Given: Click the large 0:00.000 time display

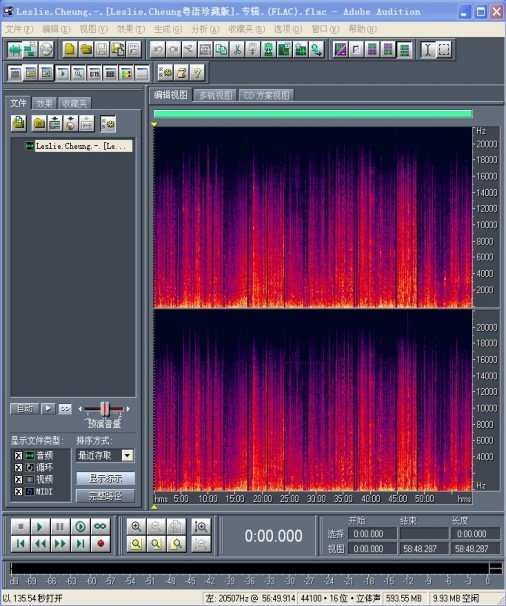Looking at the screenshot, I should (x=273, y=536).
